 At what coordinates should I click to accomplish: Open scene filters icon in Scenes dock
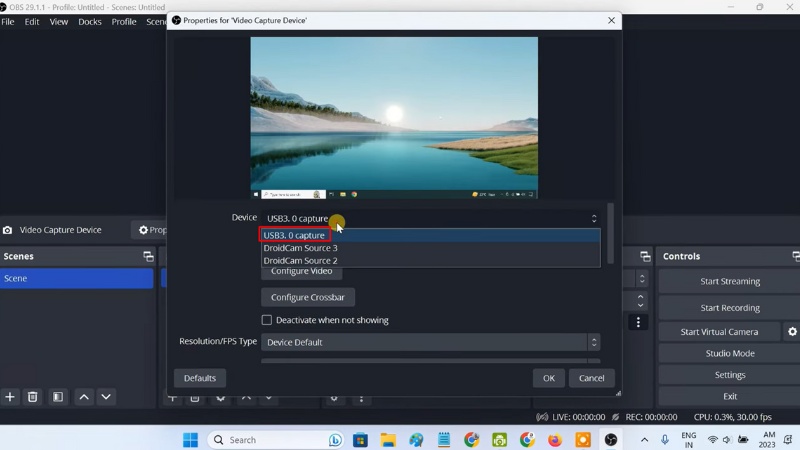pos(58,396)
